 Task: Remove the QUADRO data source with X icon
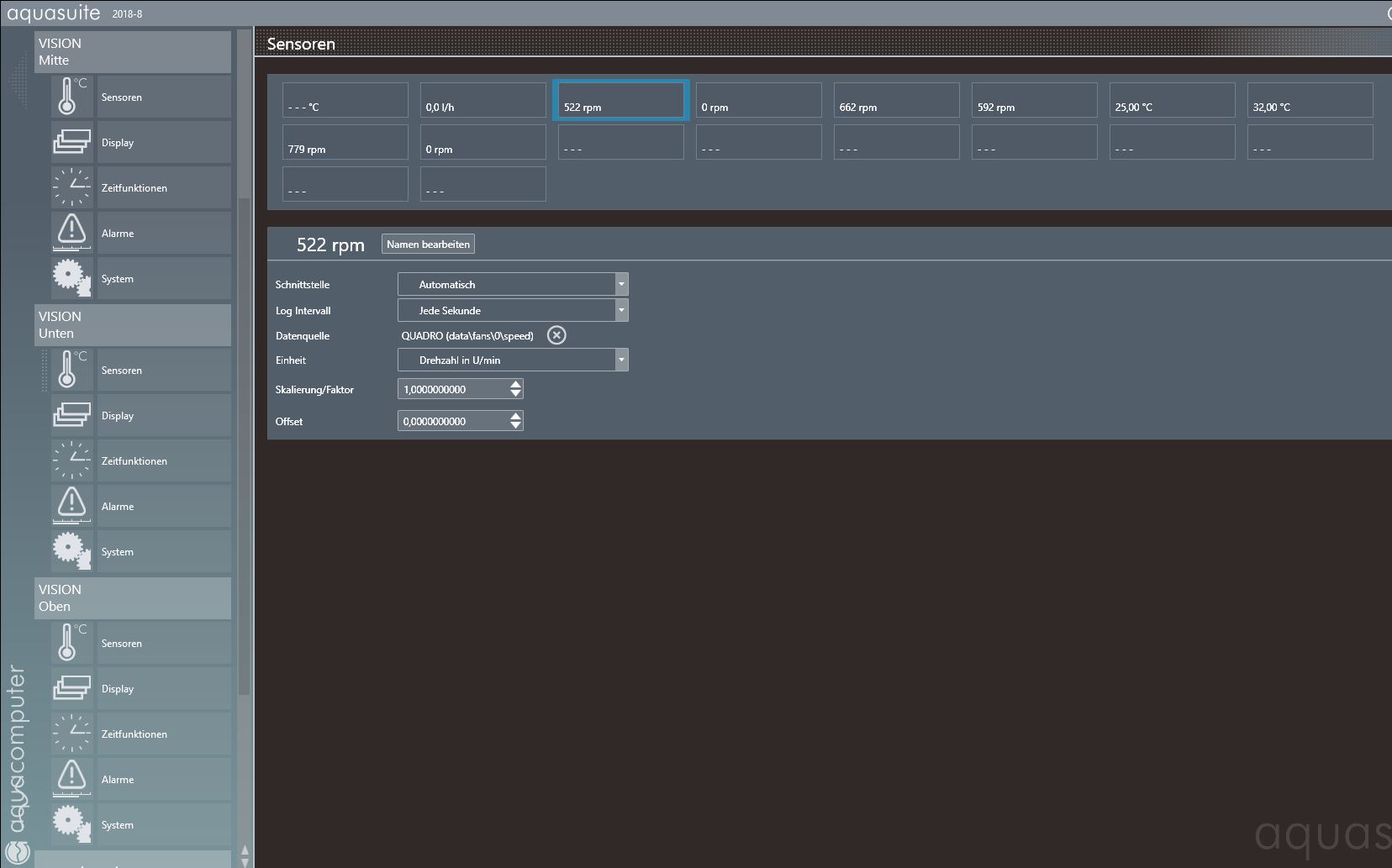tap(556, 335)
